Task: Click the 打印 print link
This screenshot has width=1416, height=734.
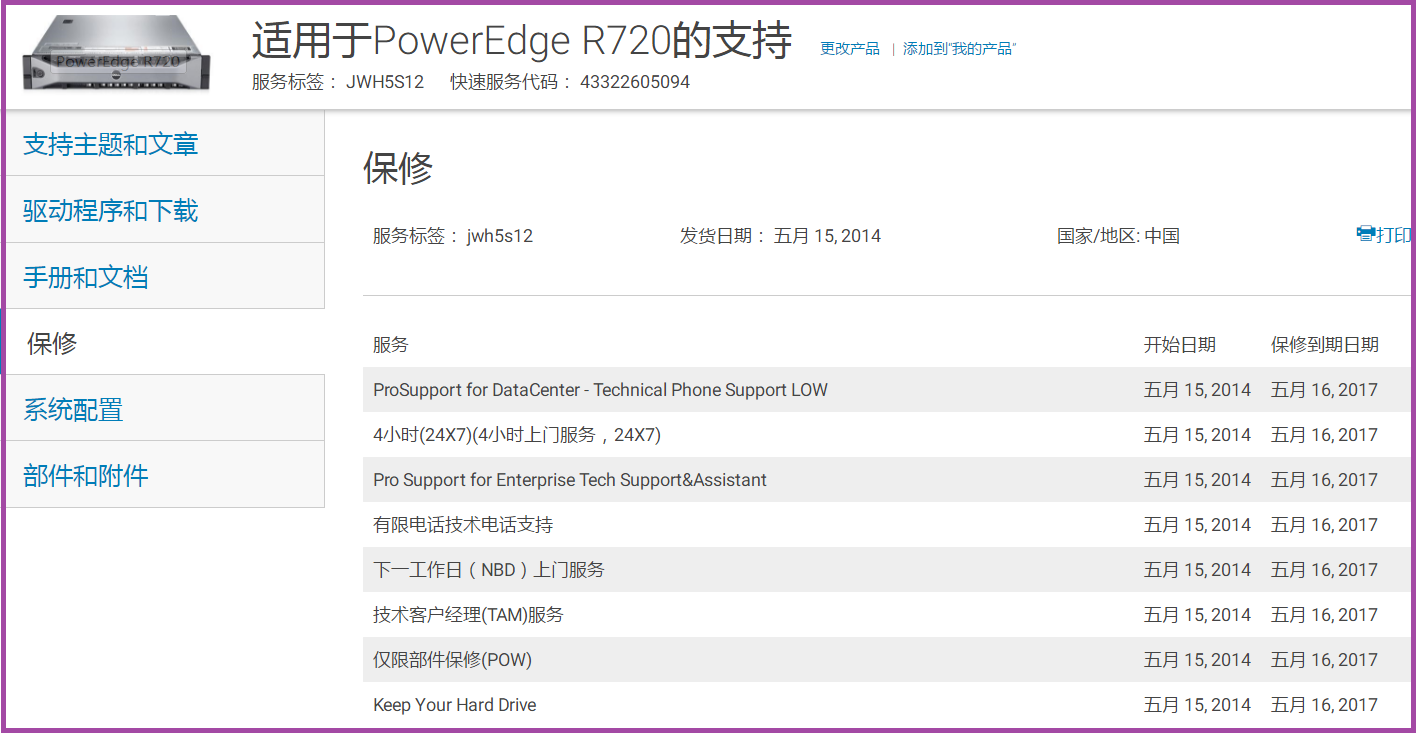Action: click(x=1393, y=235)
